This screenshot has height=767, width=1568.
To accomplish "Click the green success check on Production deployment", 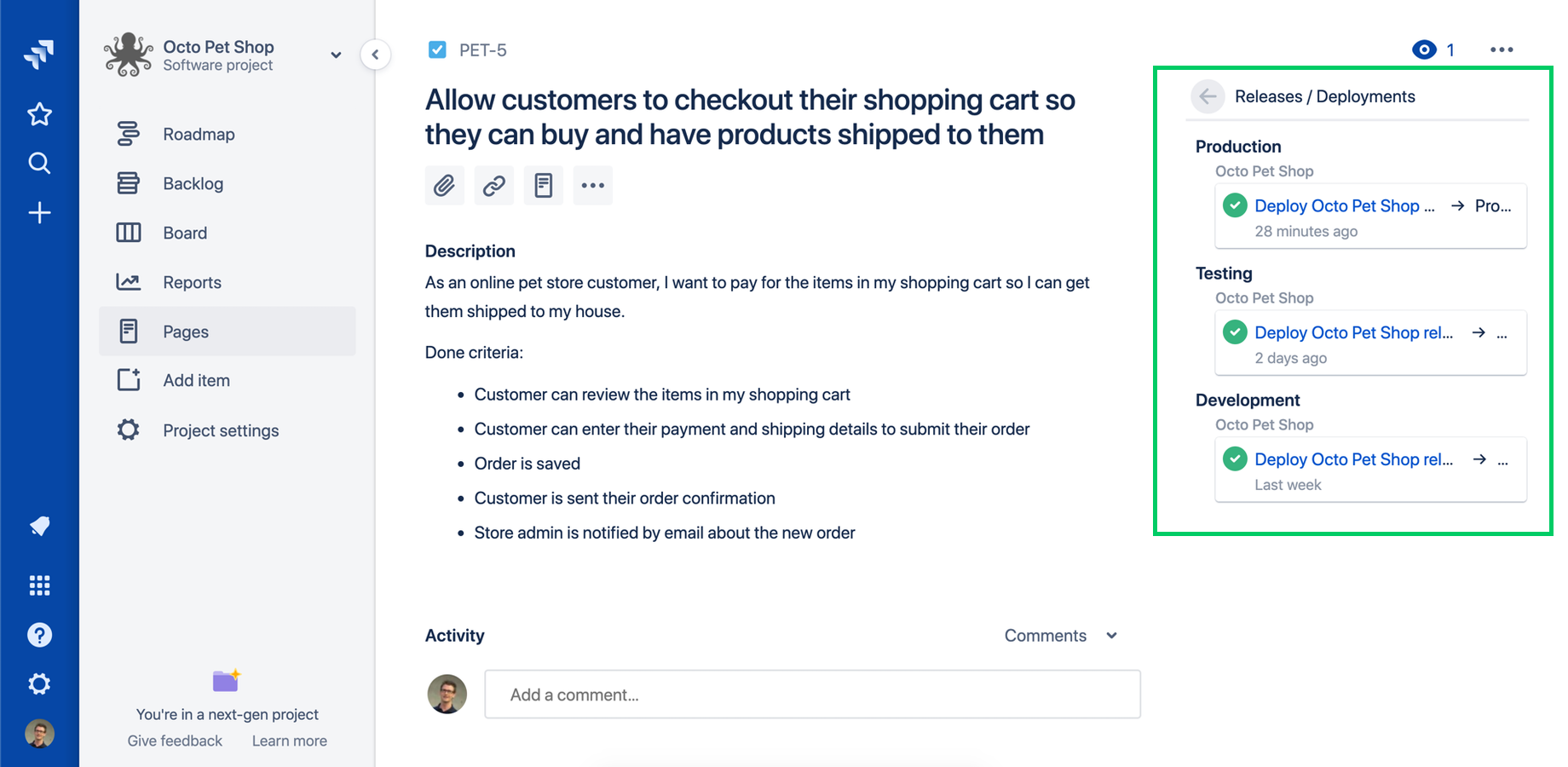I will 1235,205.
